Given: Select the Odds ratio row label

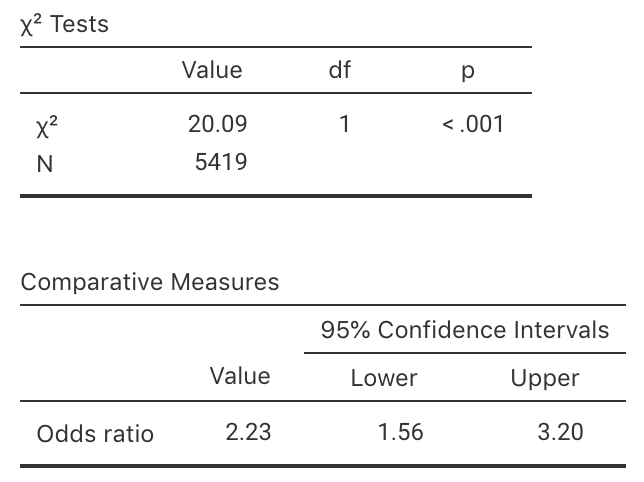Looking at the screenshot, I should click(95, 433).
